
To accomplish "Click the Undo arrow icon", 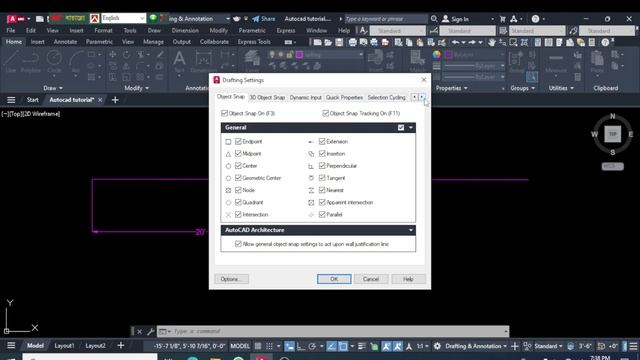I will coord(455,42).
